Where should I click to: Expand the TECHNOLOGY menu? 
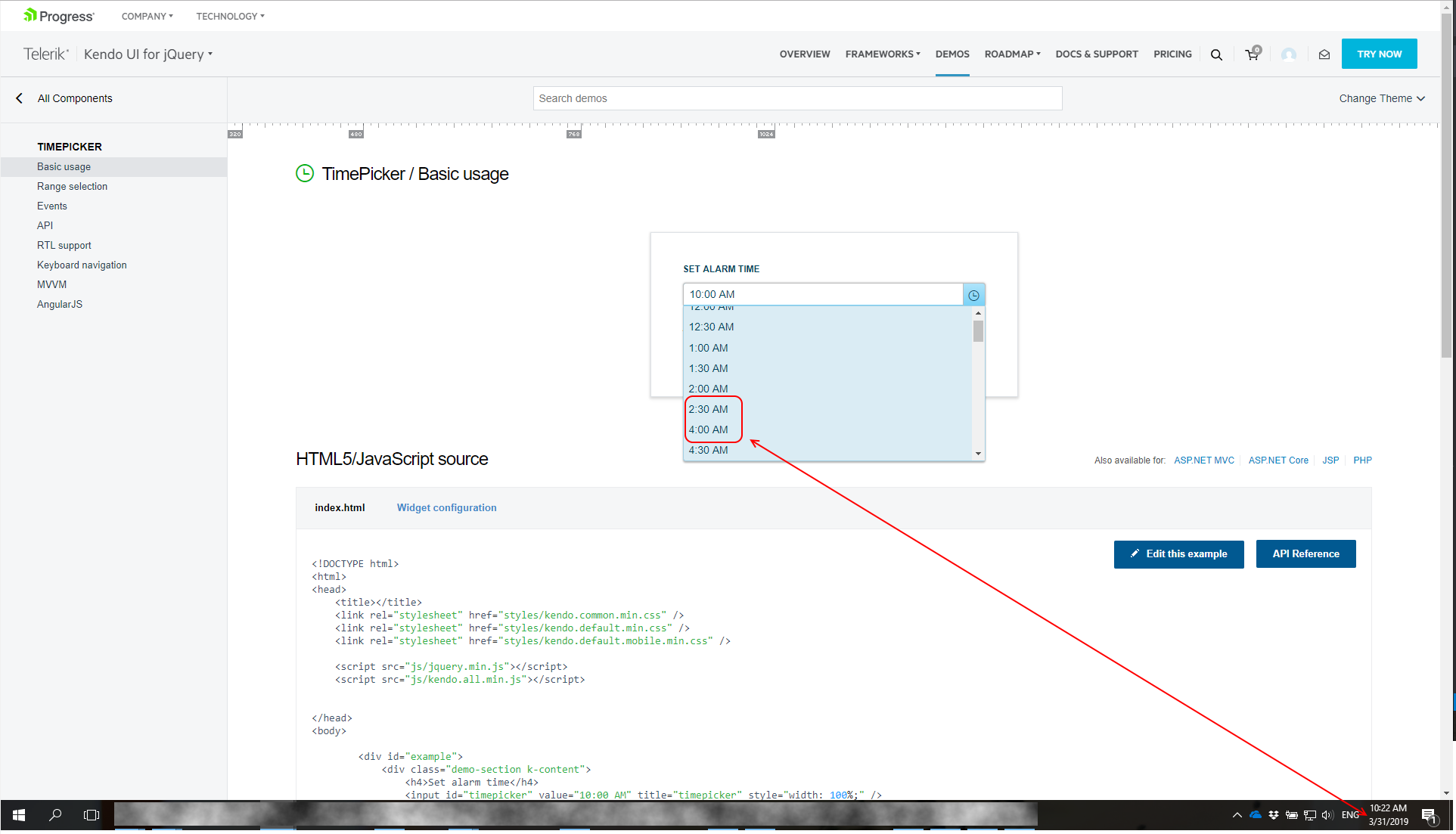(230, 16)
